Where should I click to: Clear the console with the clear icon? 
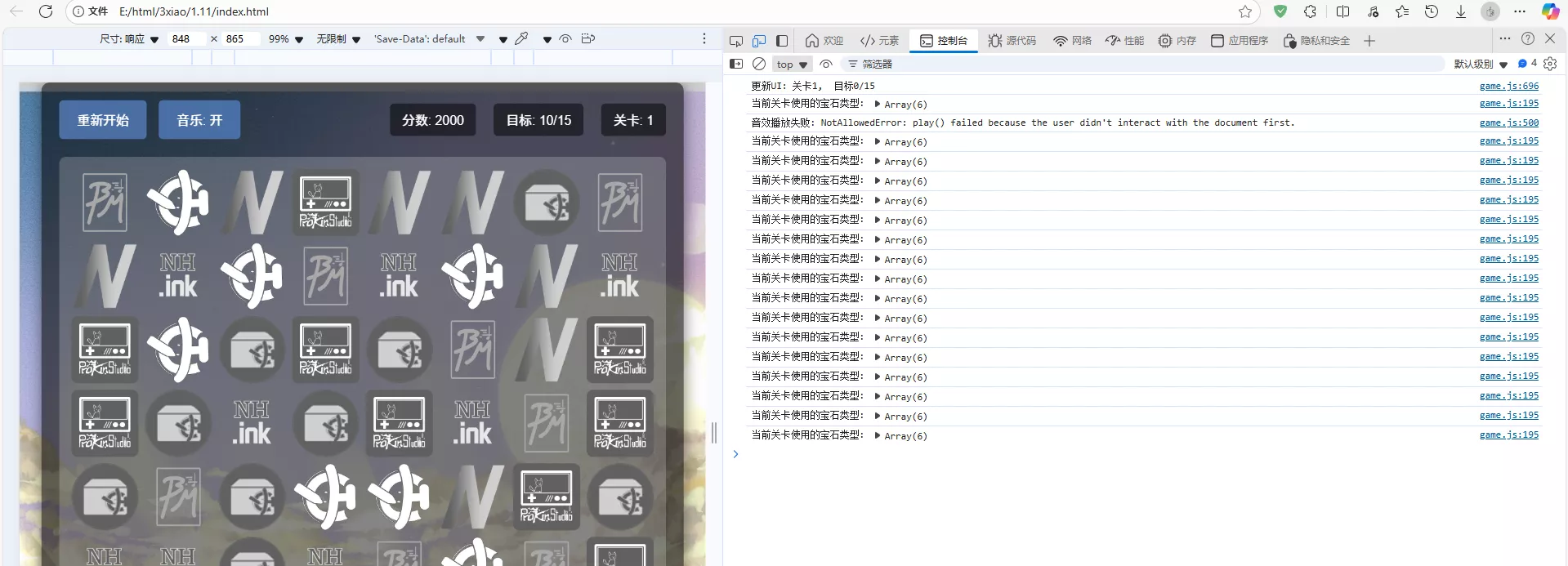click(x=759, y=64)
